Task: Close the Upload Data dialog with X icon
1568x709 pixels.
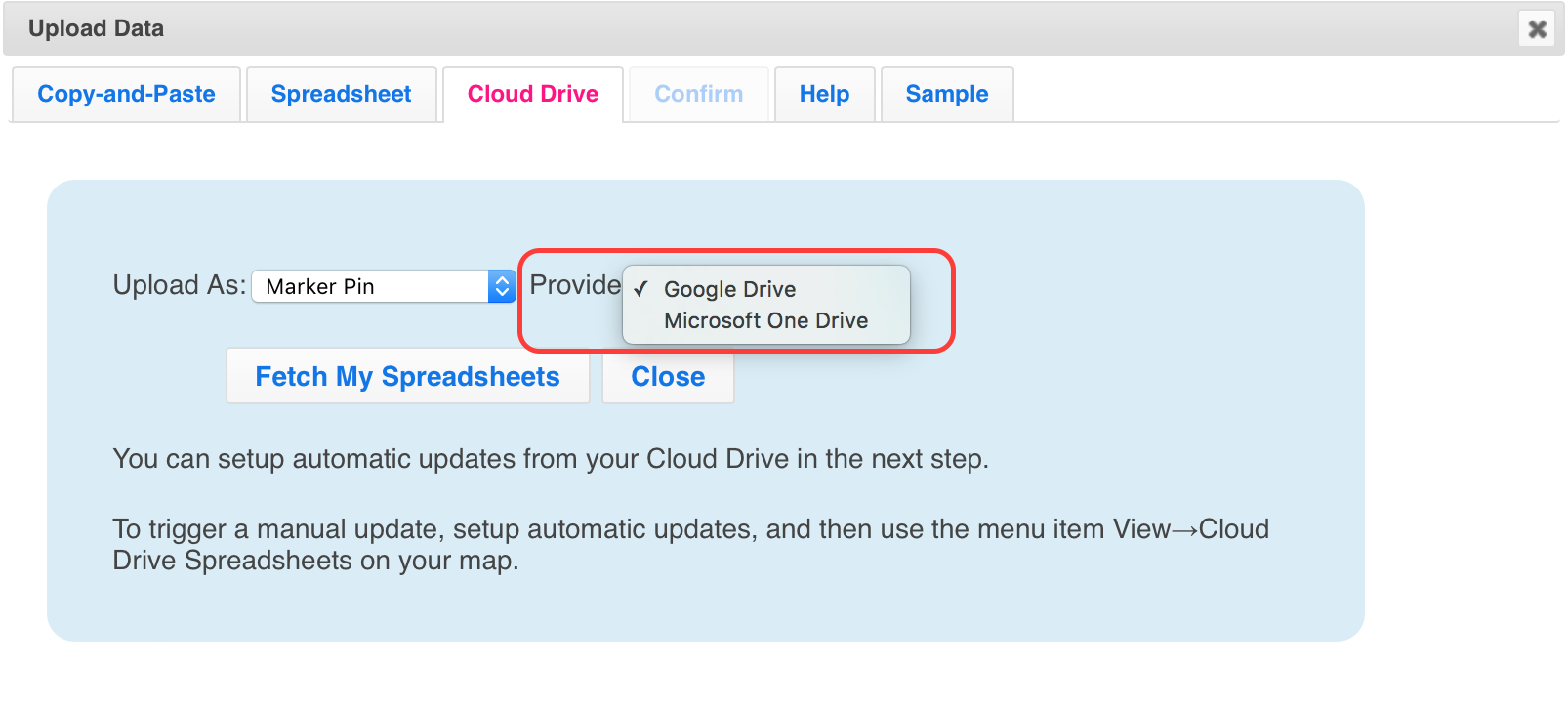Action: [x=1537, y=29]
